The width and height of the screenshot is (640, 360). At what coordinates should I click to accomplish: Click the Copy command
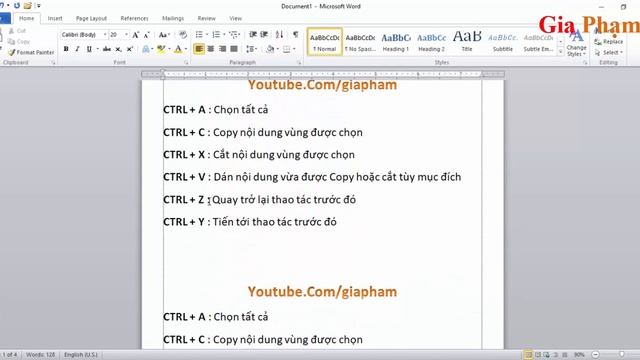pyautogui.click(x=19, y=41)
